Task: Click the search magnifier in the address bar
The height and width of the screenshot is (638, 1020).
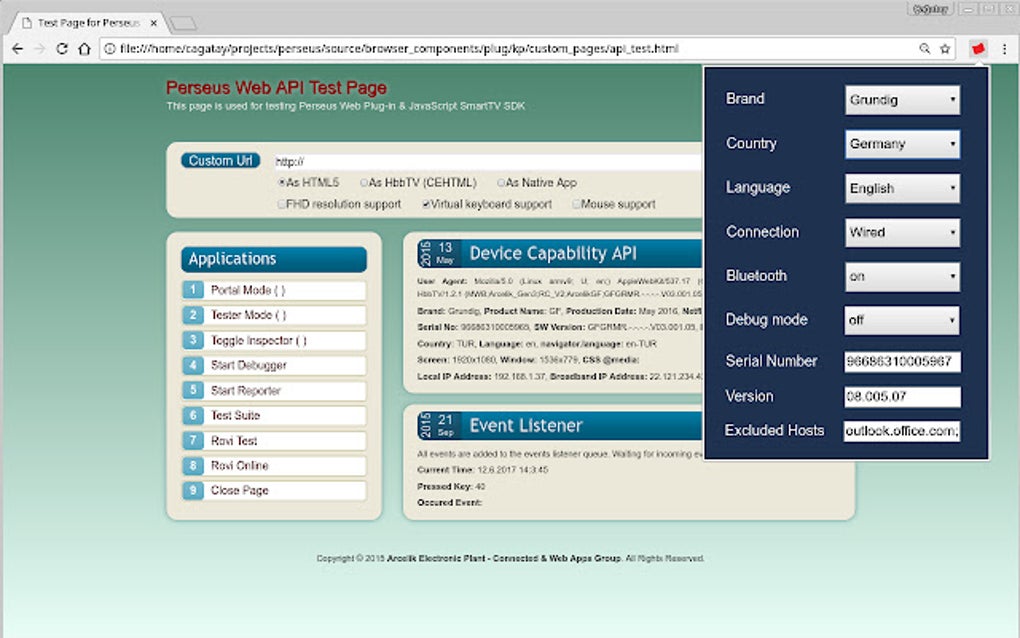Action: click(925, 47)
